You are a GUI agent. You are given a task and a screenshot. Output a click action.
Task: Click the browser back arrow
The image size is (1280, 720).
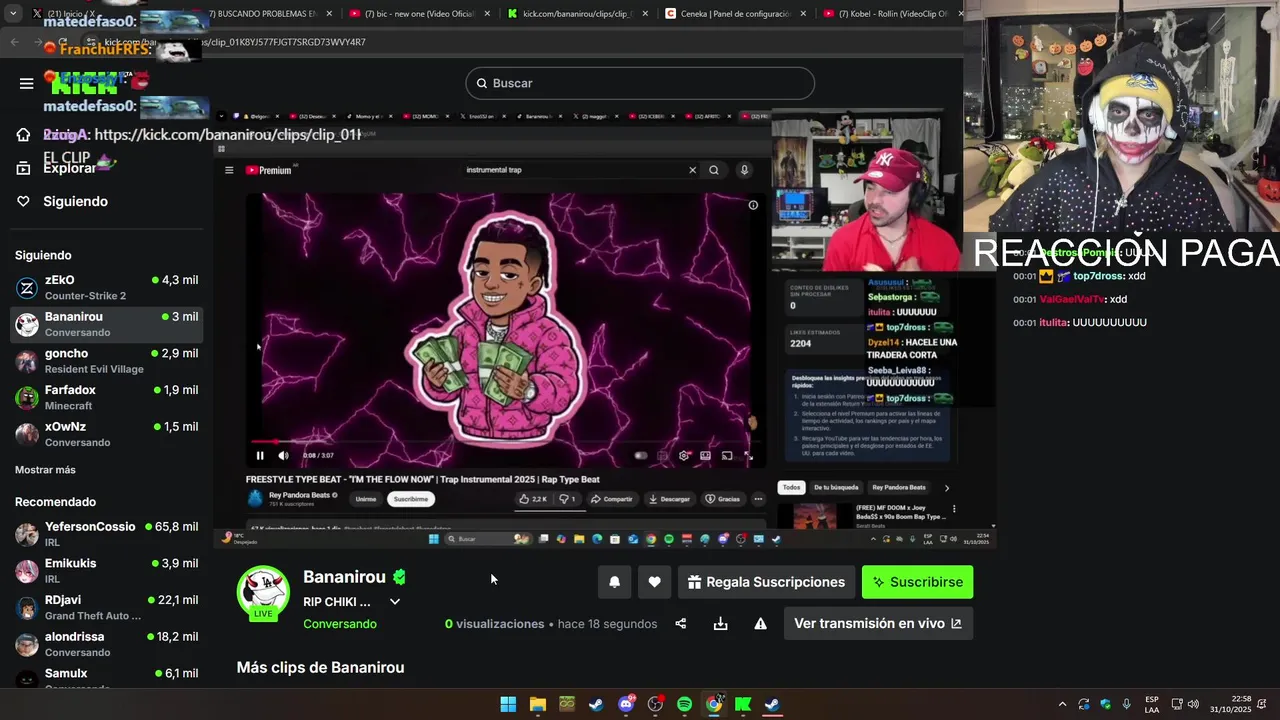tap(14, 42)
